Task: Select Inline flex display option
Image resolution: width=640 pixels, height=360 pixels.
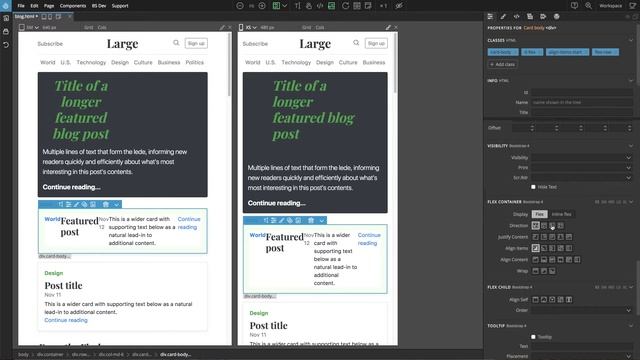Action: pyautogui.click(x=561, y=214)
